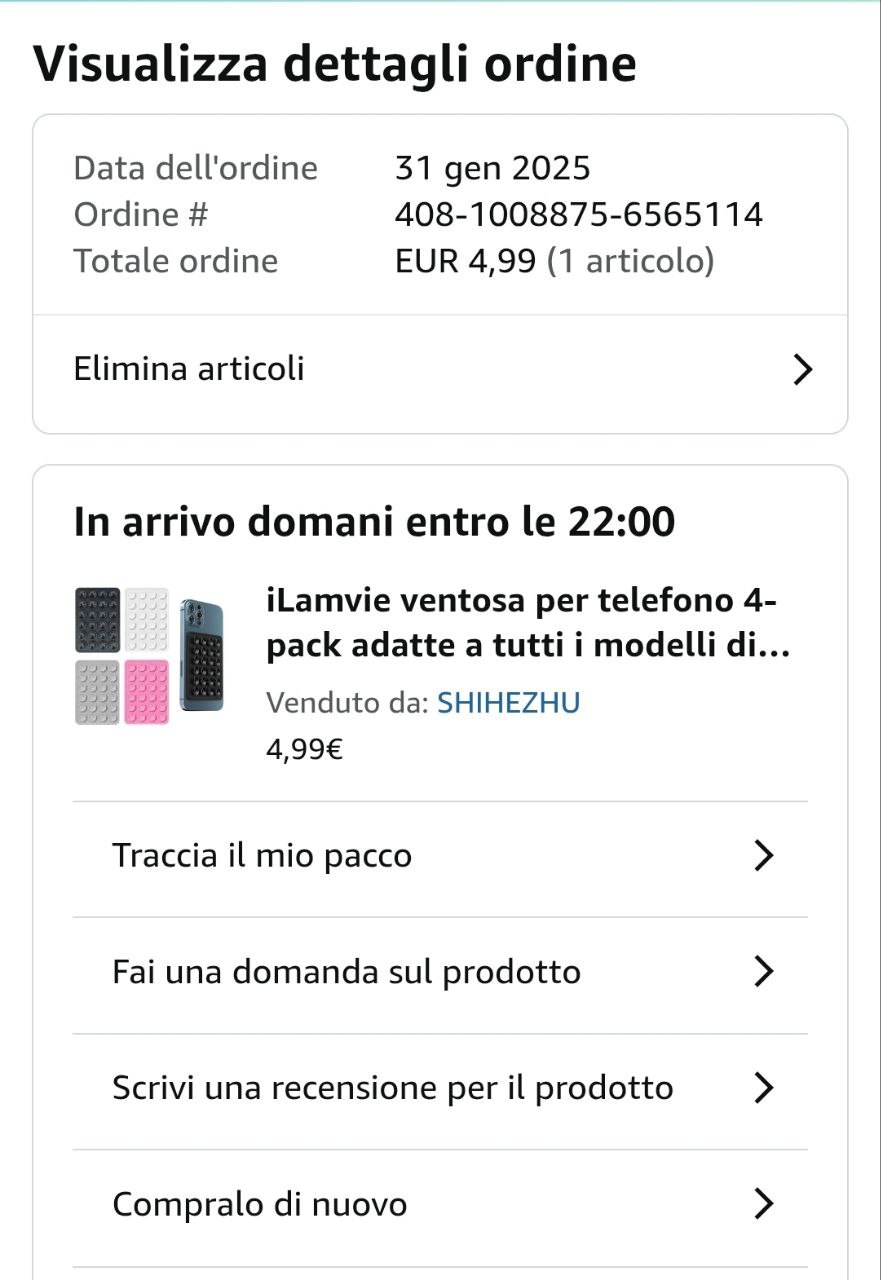Click the In arrivo domani delivery heading
The height and width of the screenshot is (1280, 881).
click(374, 522)
